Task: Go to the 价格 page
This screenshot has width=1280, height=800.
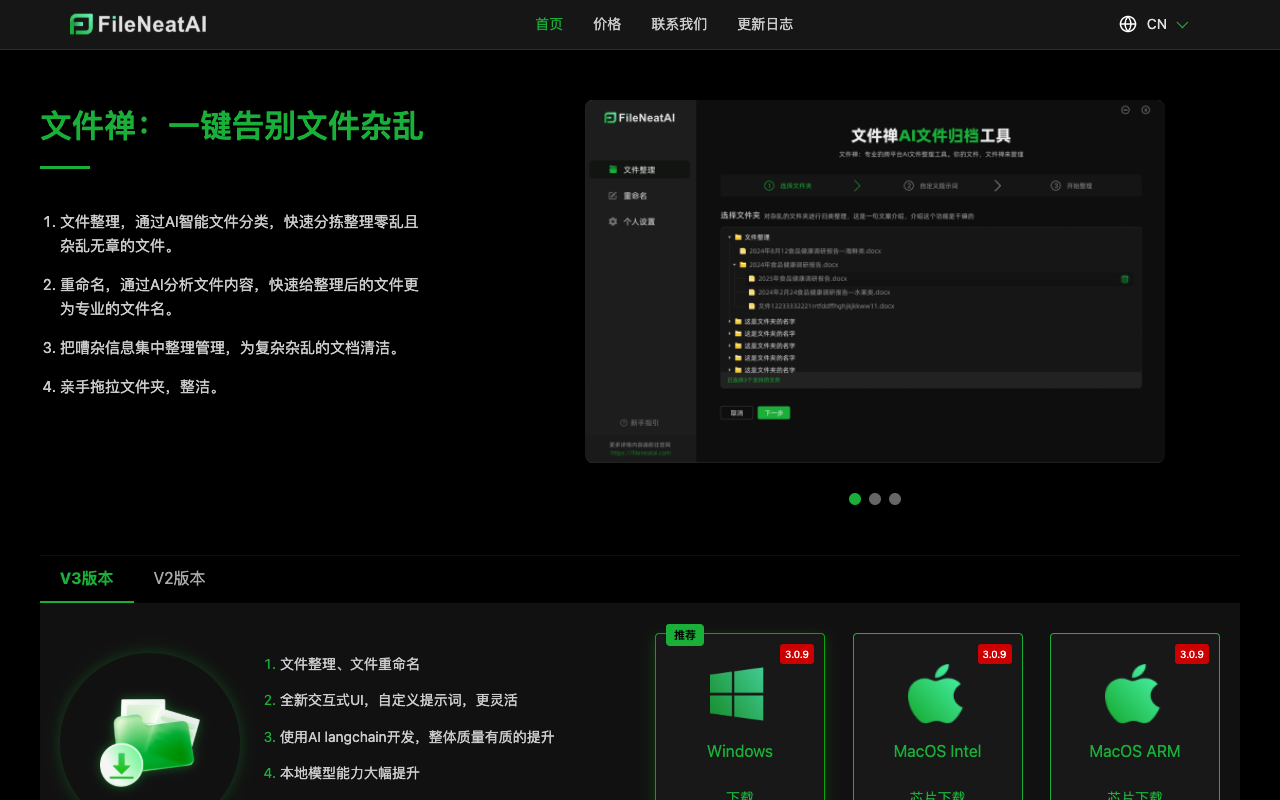Action: tap(607, 24)
